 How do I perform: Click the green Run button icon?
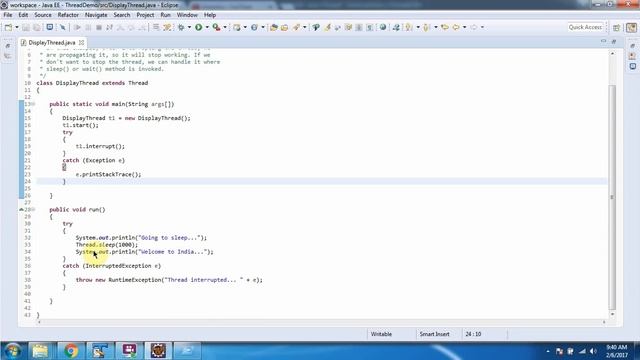click(x=199, y=27)
